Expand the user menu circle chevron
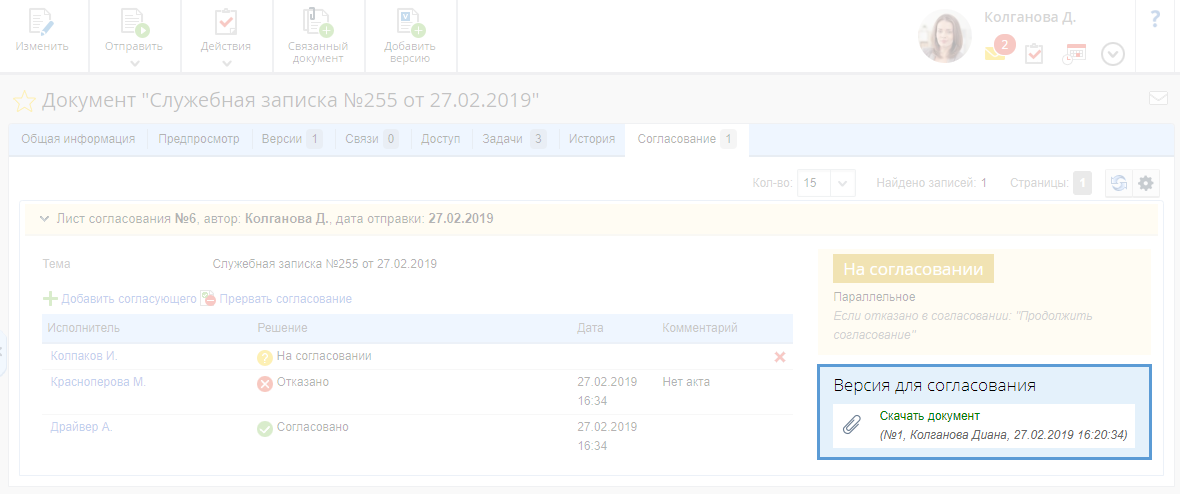Screen dimensions: 1180x494 pos(1112,54)
